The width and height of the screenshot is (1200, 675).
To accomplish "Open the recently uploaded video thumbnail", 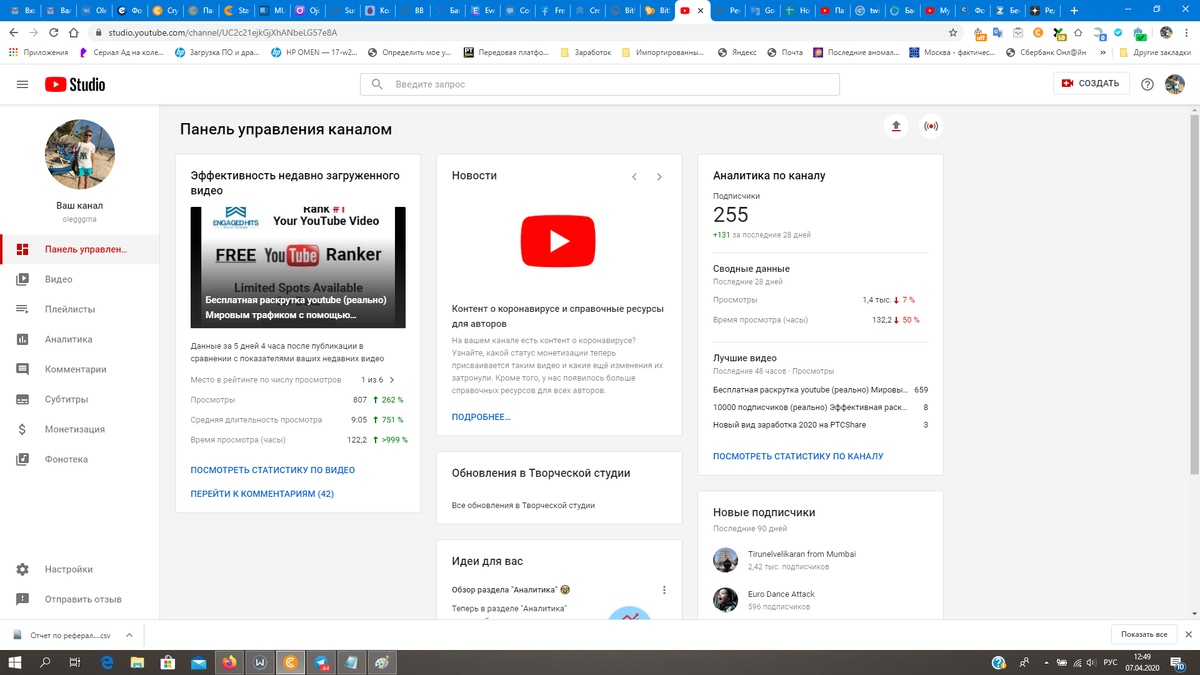I will (298, 267).
